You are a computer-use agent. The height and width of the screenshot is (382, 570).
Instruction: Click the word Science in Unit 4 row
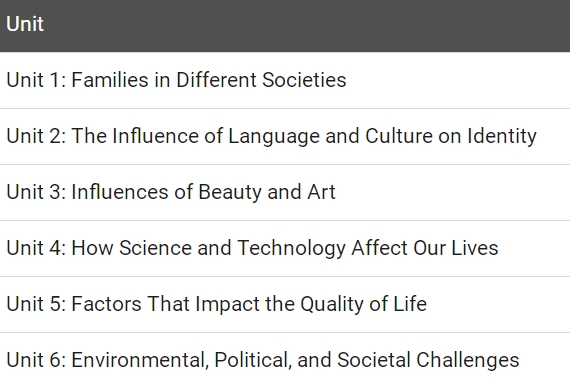[155, 248]
